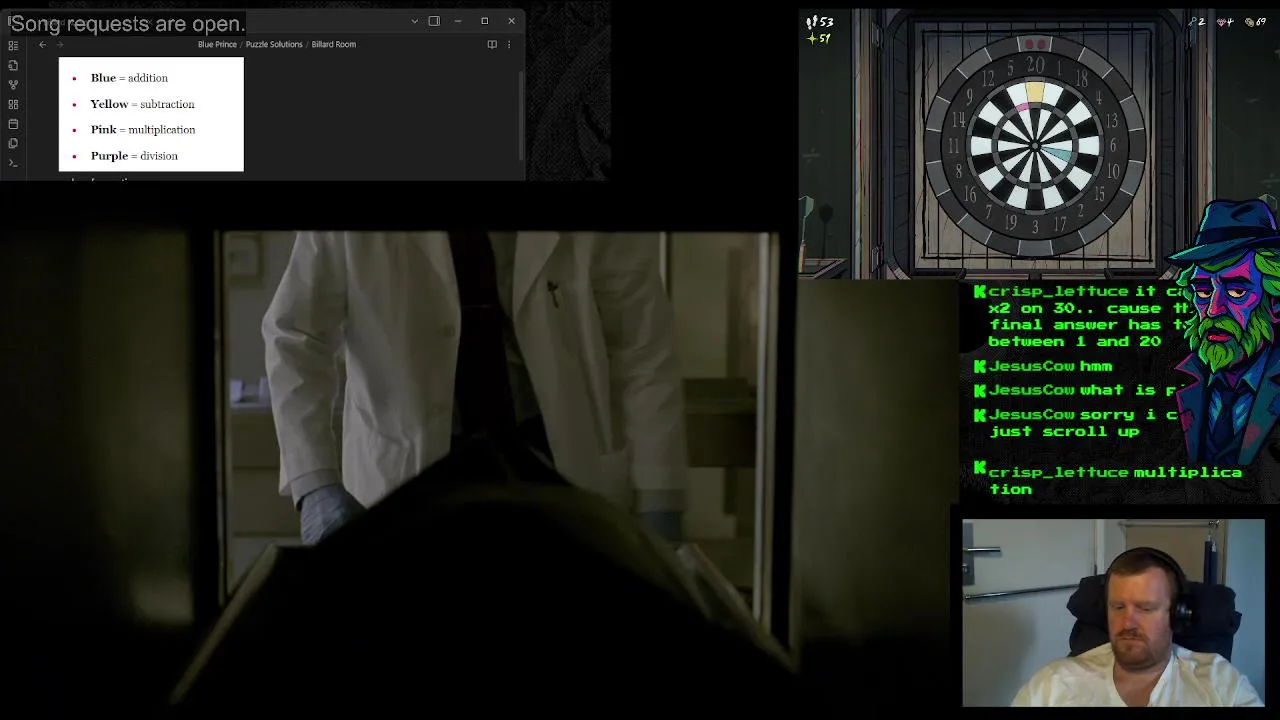Click the notes app vertical scrollbar
The image size is (1280, 720).
tap(520, 115)
